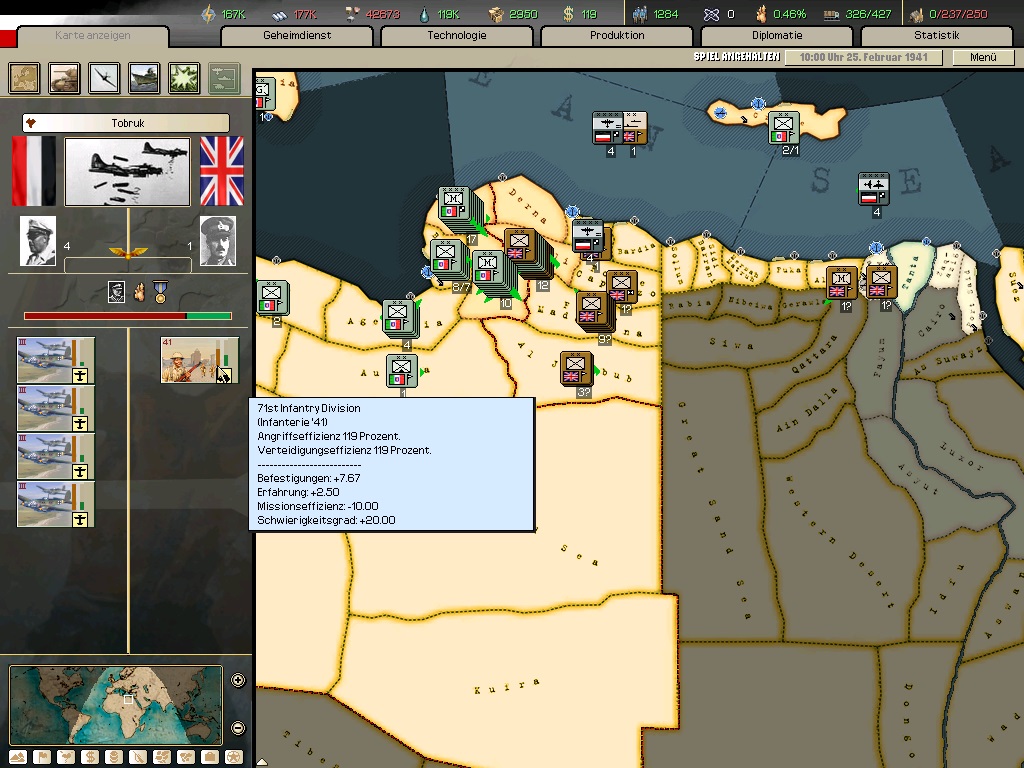Select the air units plane icon
1024x768 pixels.
105,78
